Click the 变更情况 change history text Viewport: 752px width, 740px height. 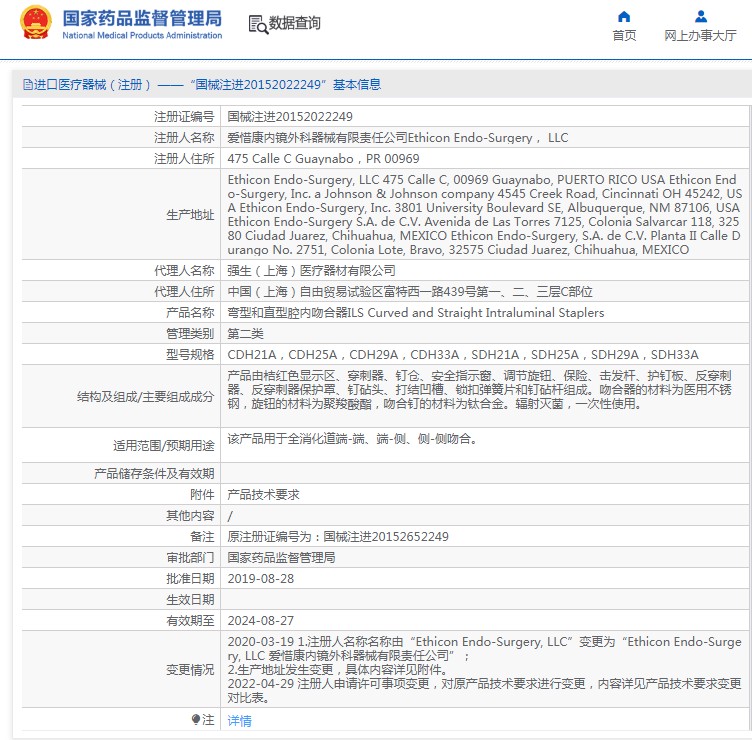point(484,670)
